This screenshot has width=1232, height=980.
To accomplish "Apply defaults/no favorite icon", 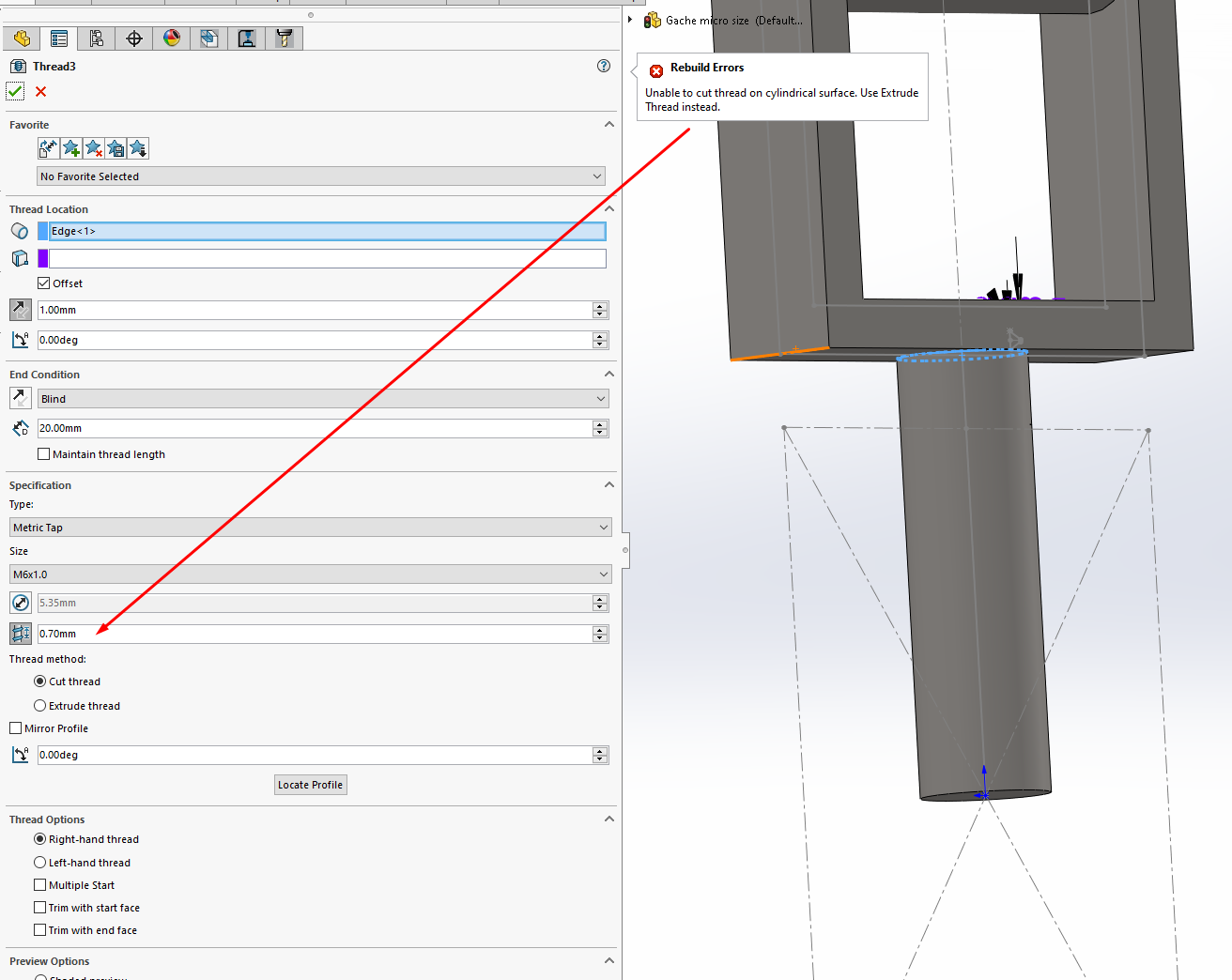I will point(48,148).
